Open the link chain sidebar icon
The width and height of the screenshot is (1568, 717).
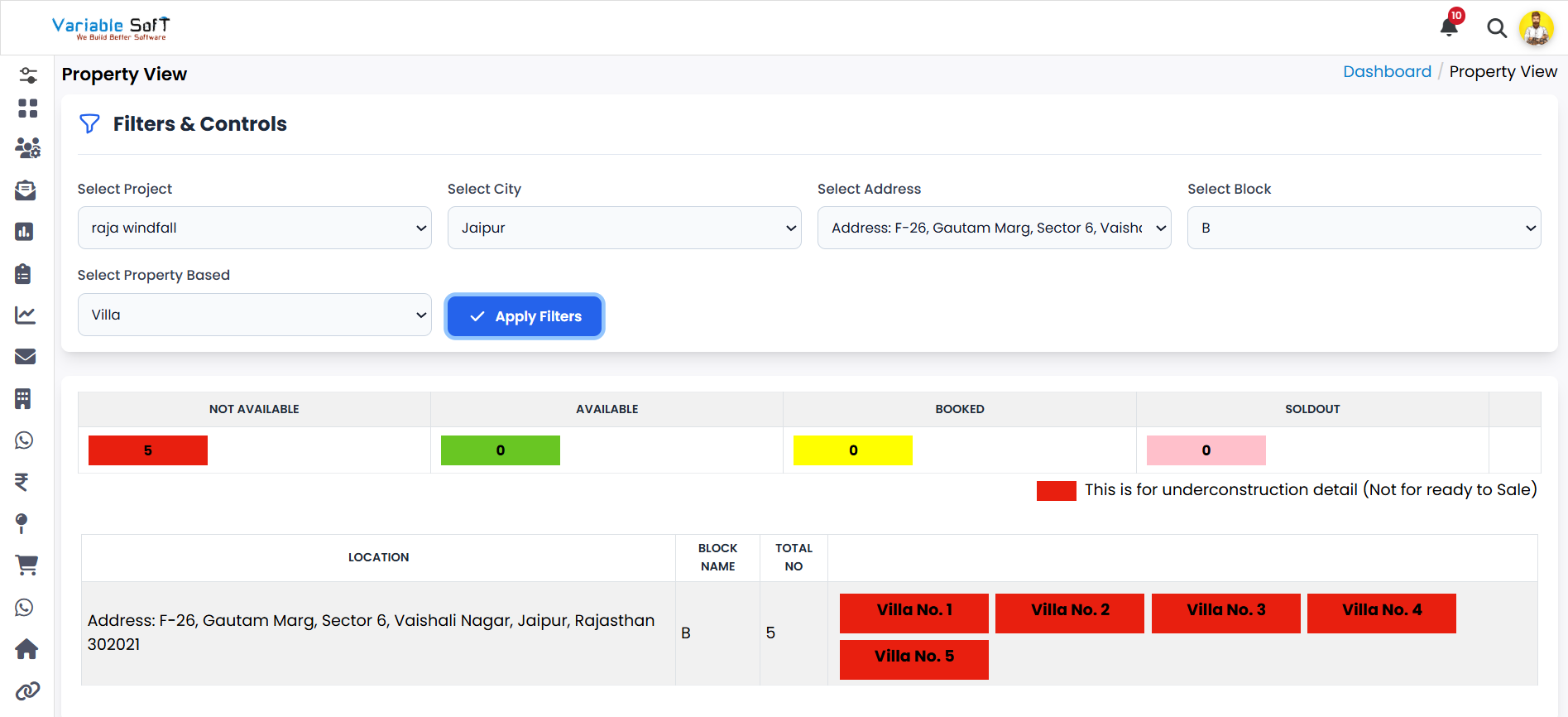point(27,691)
